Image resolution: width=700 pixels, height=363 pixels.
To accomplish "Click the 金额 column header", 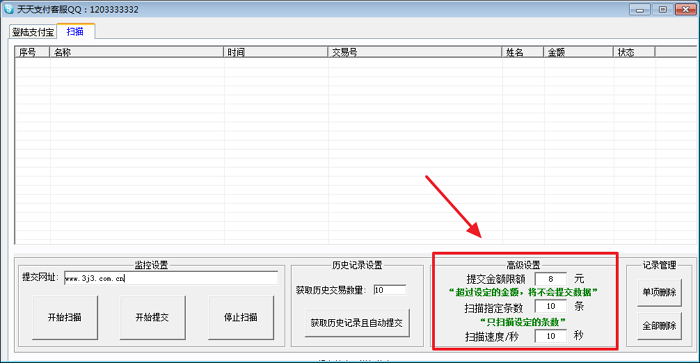I will click(578, 52).
